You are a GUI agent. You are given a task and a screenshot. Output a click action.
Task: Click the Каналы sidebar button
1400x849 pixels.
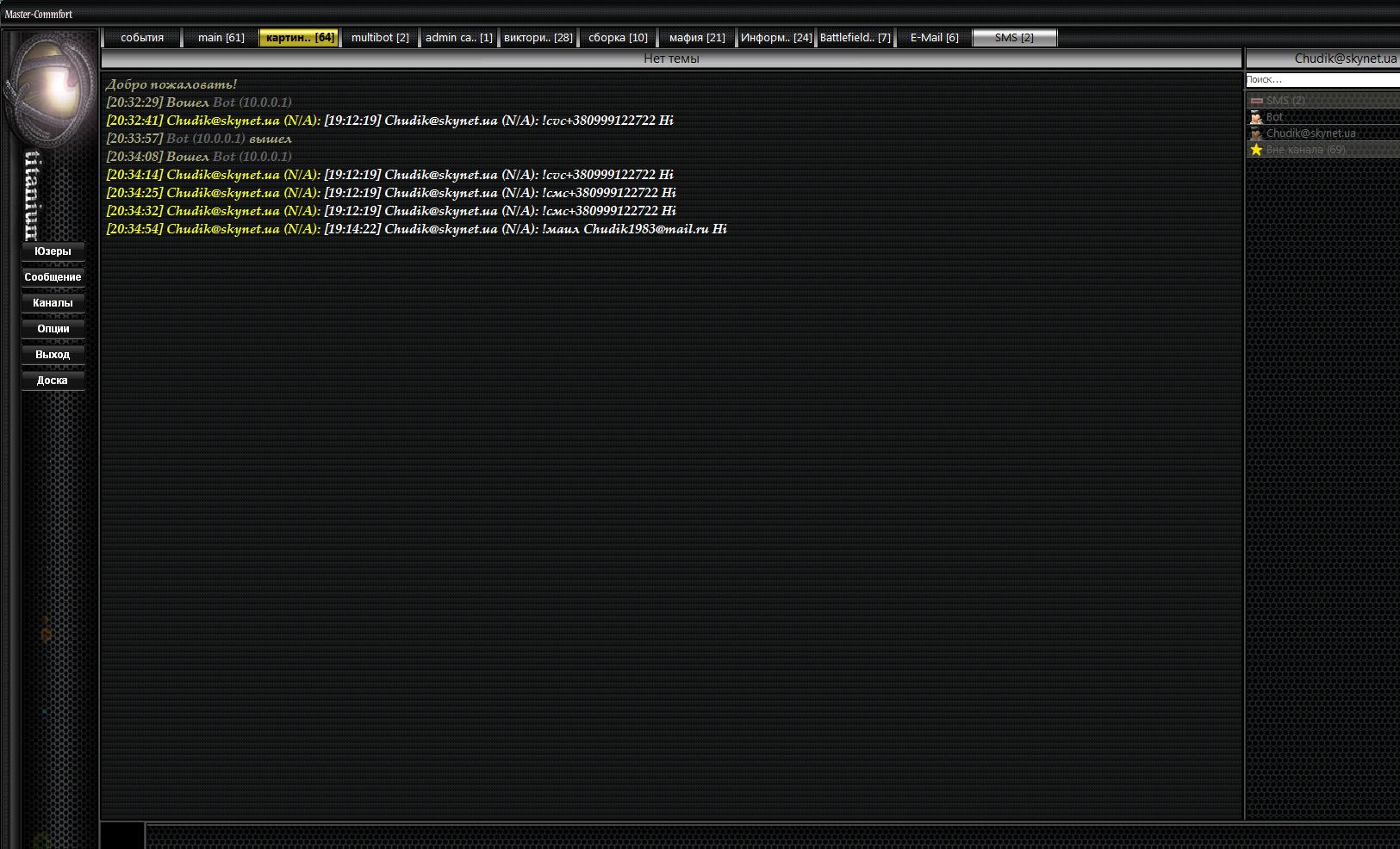point(53,303)
